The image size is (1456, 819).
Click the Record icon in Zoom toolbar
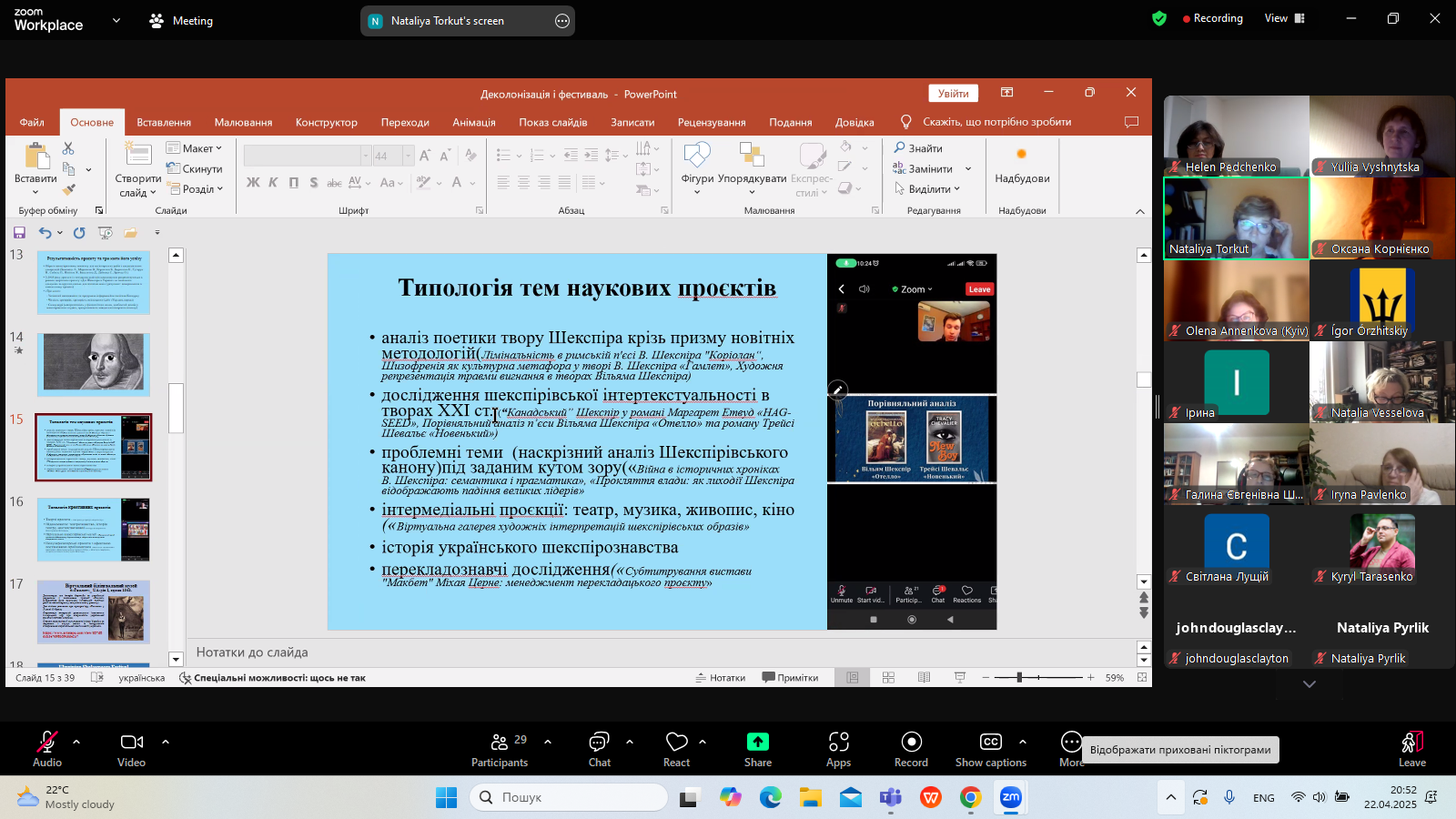click(x=911, y=743)
